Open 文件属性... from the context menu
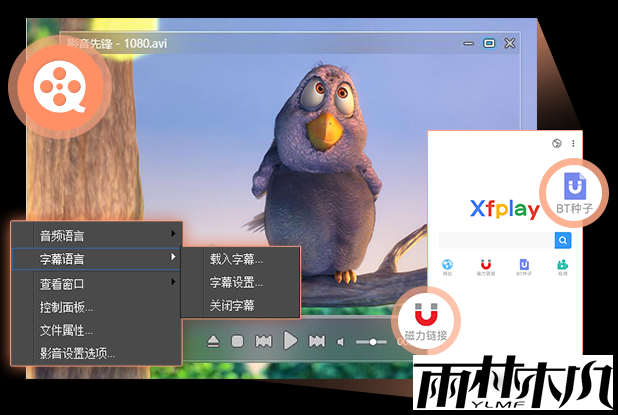Viewport: 618px width, 415px height. point(96,329)
